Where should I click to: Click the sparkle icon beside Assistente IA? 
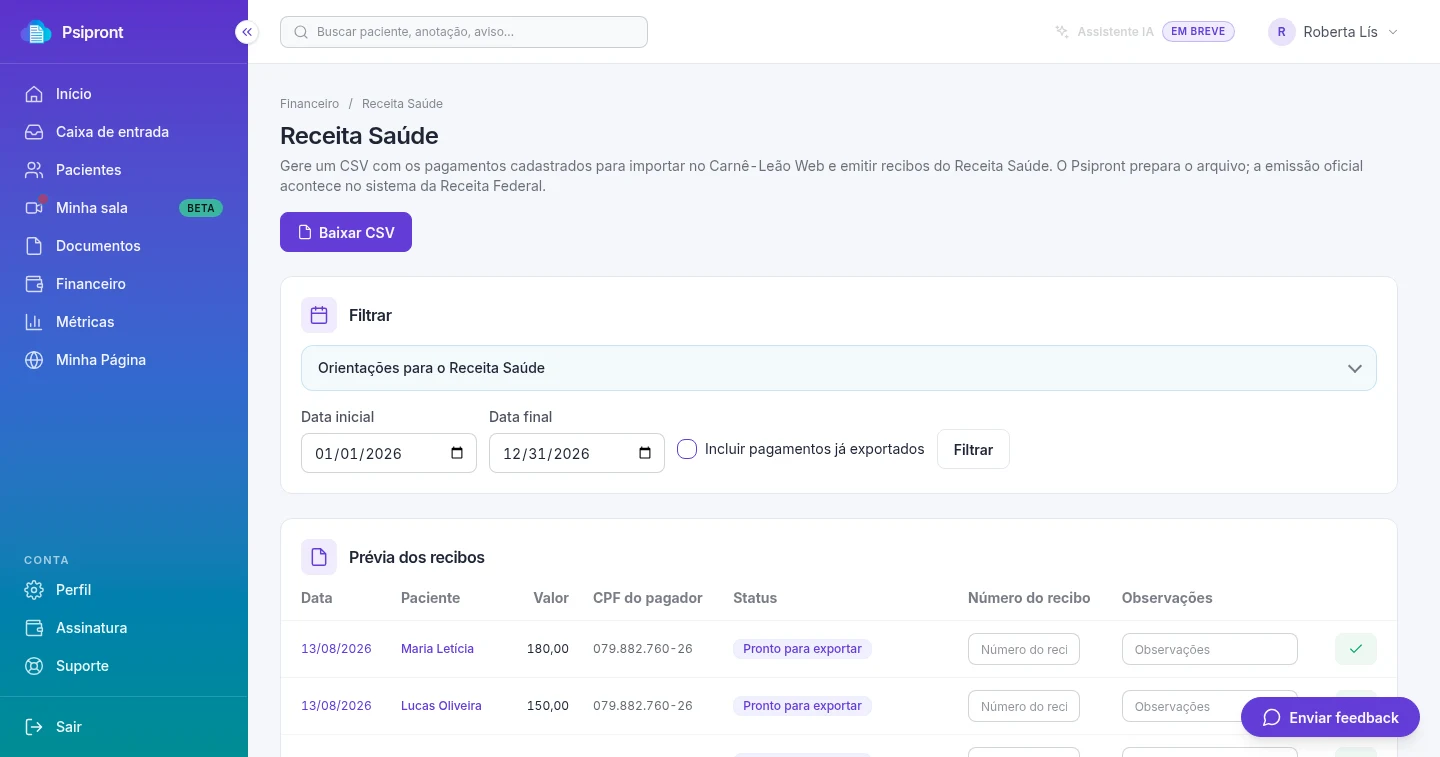click(x=1062, y=32)
